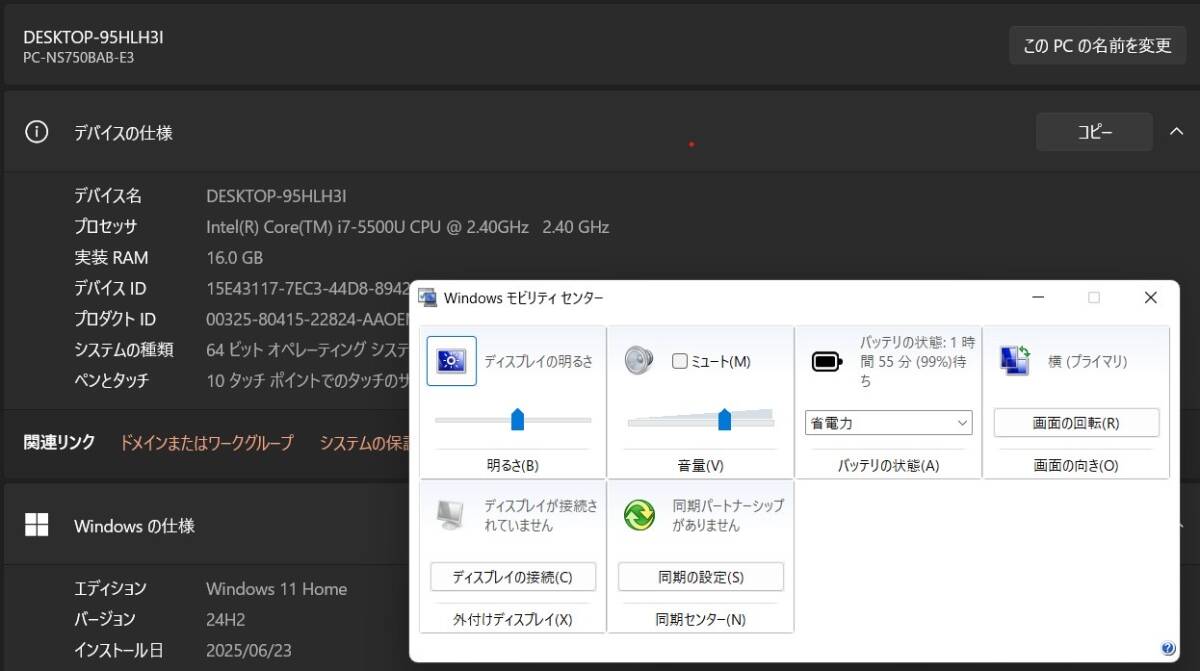Click the バッテリの状態(A) label
Viewport: 1200px width, 671px height.
click(x=888, y=465)
